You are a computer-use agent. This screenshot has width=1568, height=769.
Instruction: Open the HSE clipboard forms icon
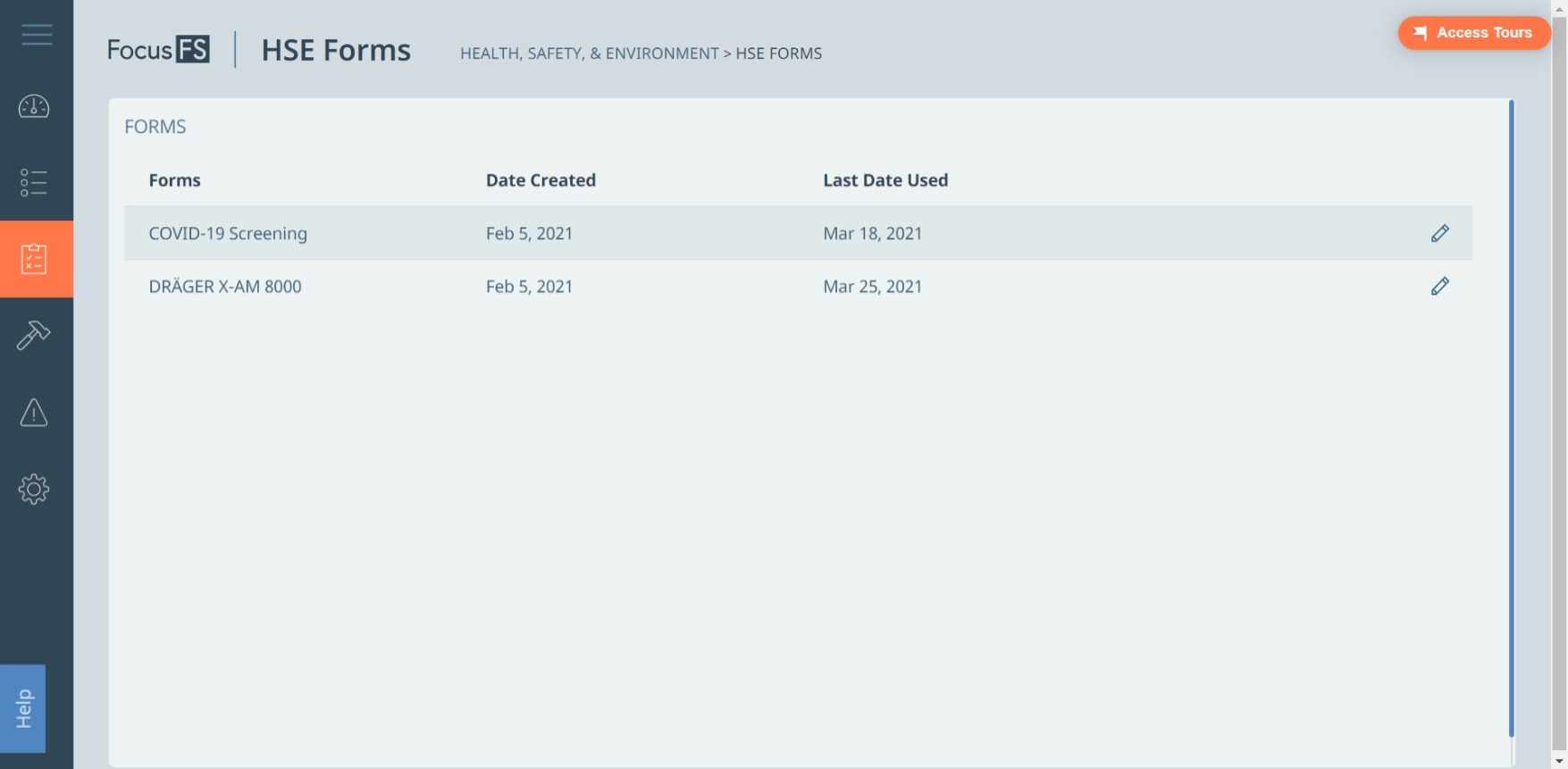coord(34,259)
